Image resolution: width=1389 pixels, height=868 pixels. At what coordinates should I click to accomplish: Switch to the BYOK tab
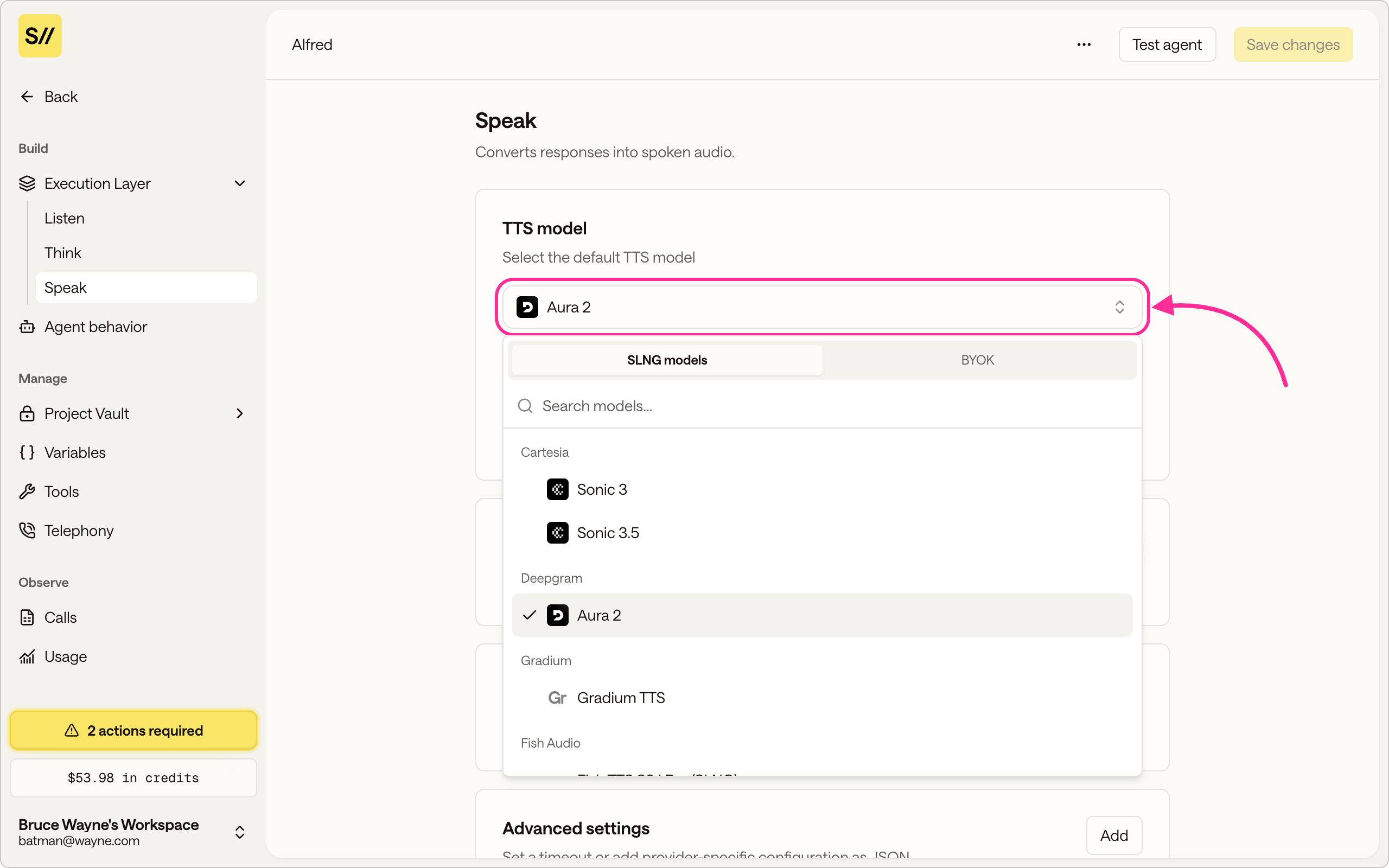(x=978, y=360)
